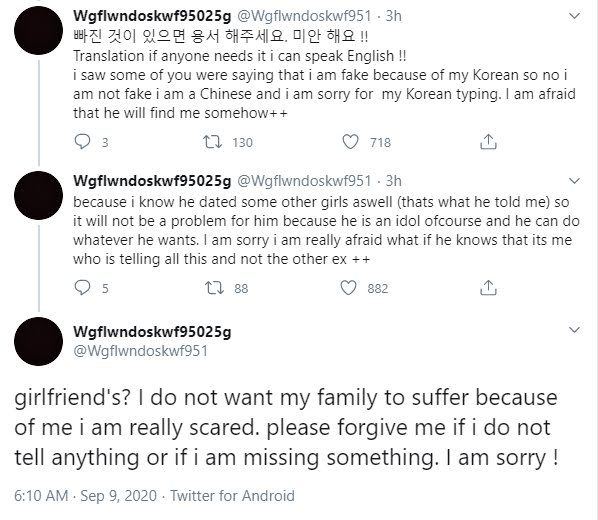
Task: Reply to the tweet with 5 comments
Action: tap(82, 288)
